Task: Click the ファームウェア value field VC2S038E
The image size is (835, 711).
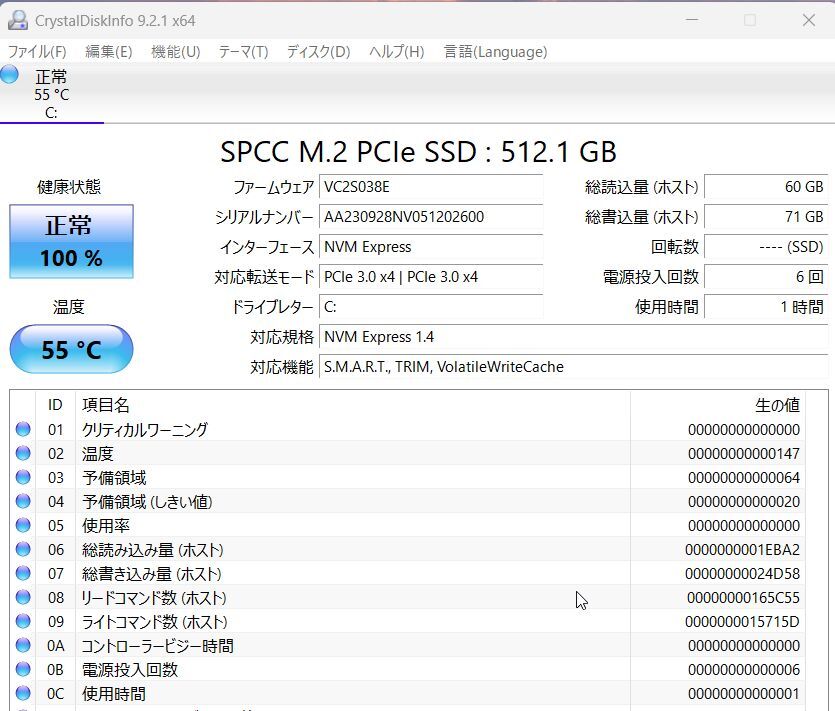Action: click(x=431, y=187)
